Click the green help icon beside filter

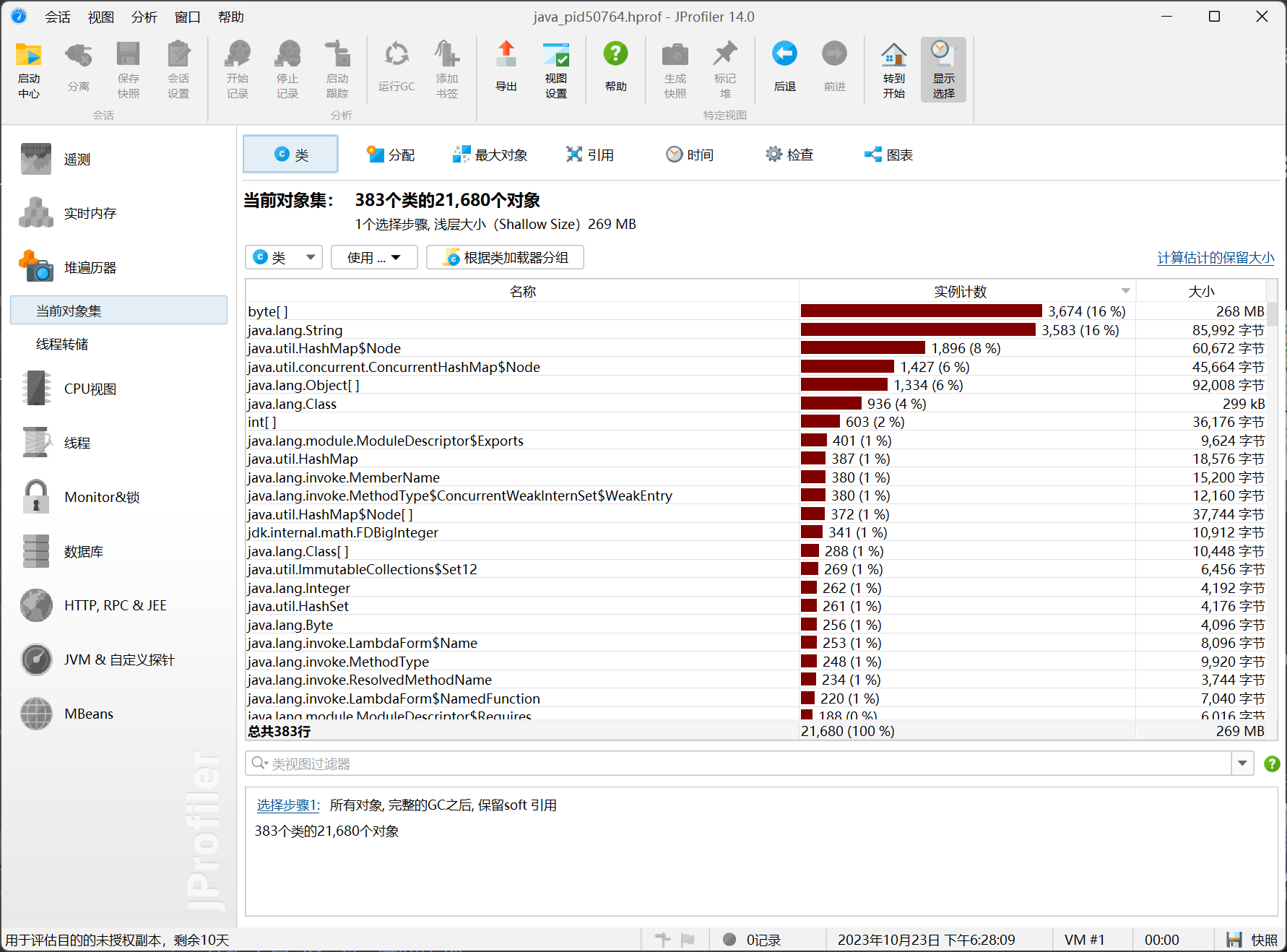[1272, 763]
